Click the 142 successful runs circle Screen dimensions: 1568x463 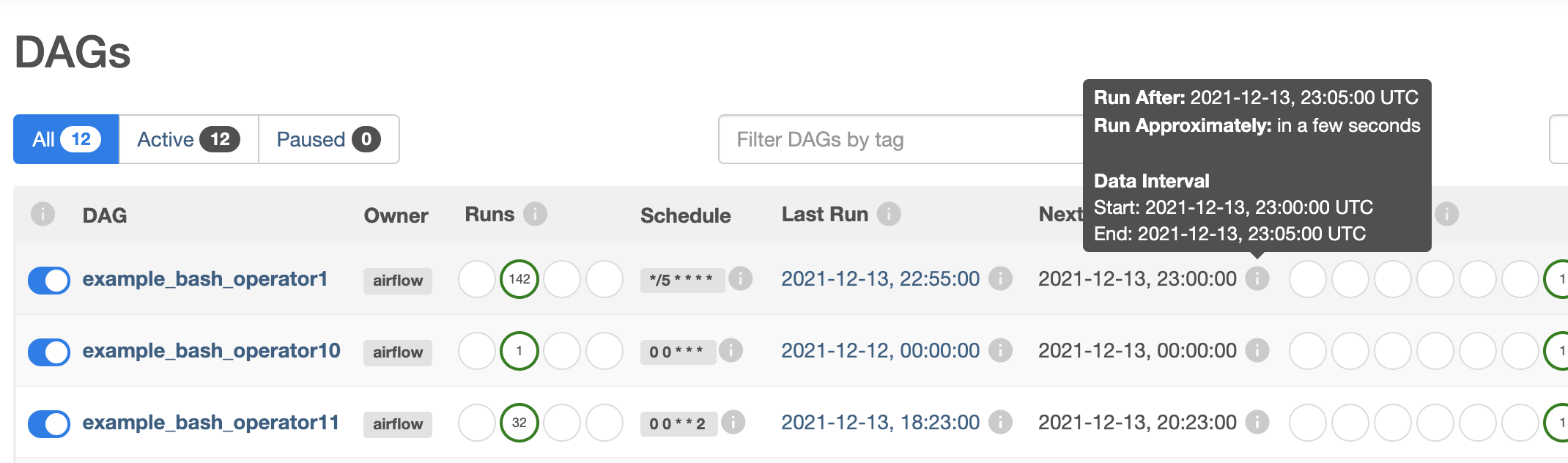tap(519, 279)
